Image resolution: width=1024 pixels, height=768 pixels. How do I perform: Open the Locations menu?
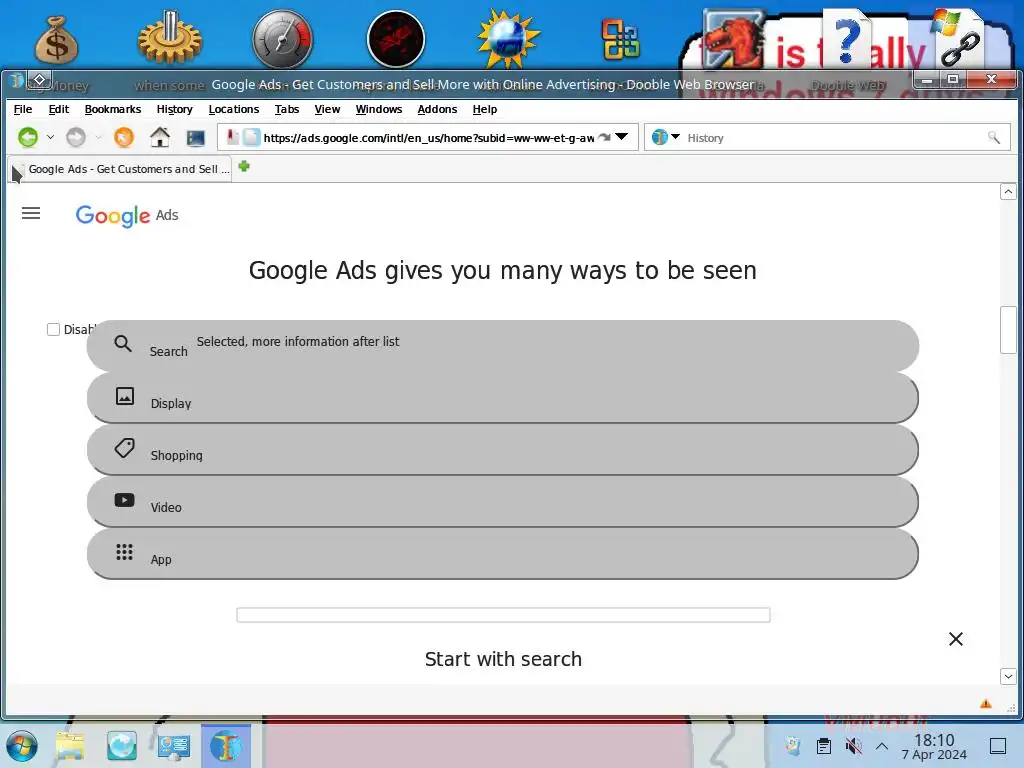[234, 109]
